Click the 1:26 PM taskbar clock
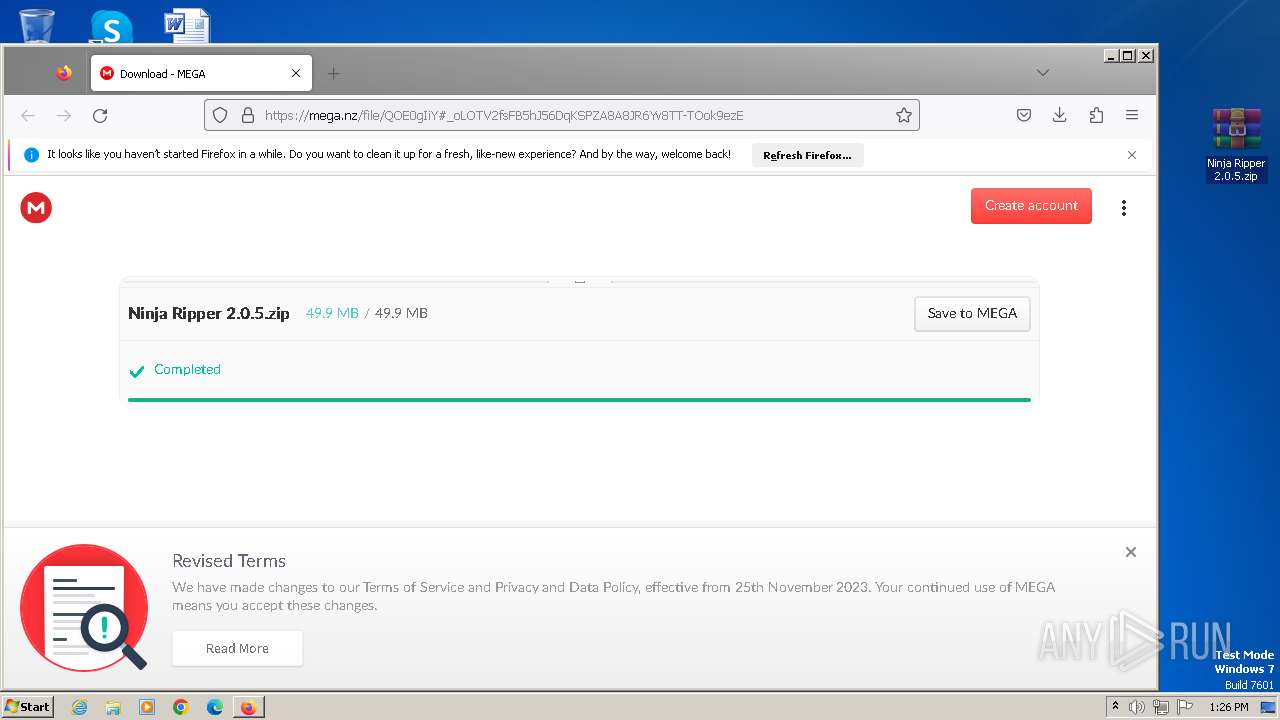The image size is (1280, 720). (x=1228, y=707)
